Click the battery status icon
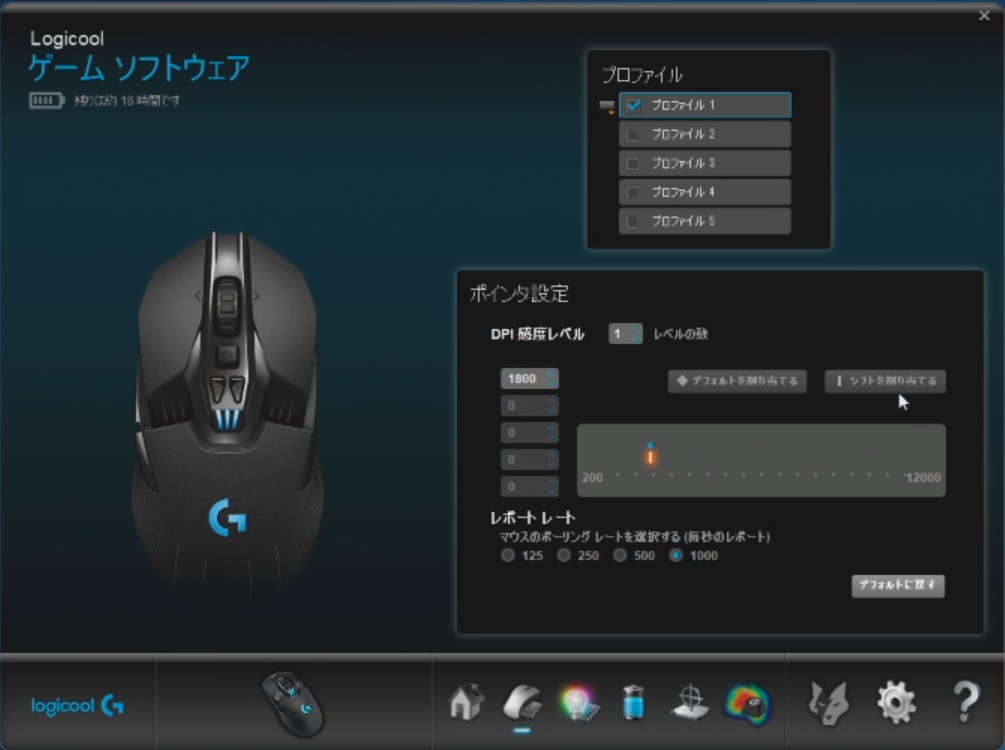 [x=47, y=101]
